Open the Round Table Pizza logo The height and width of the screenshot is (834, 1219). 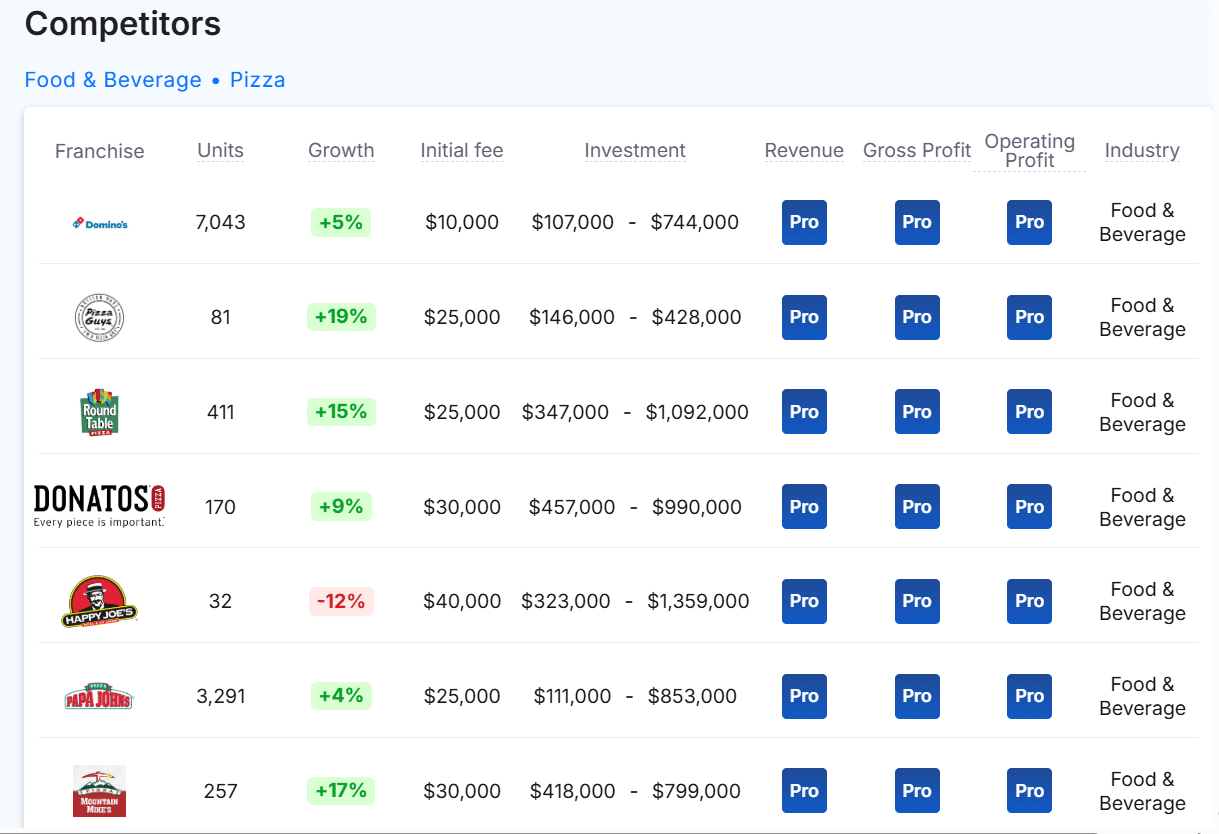click(100, 412)
